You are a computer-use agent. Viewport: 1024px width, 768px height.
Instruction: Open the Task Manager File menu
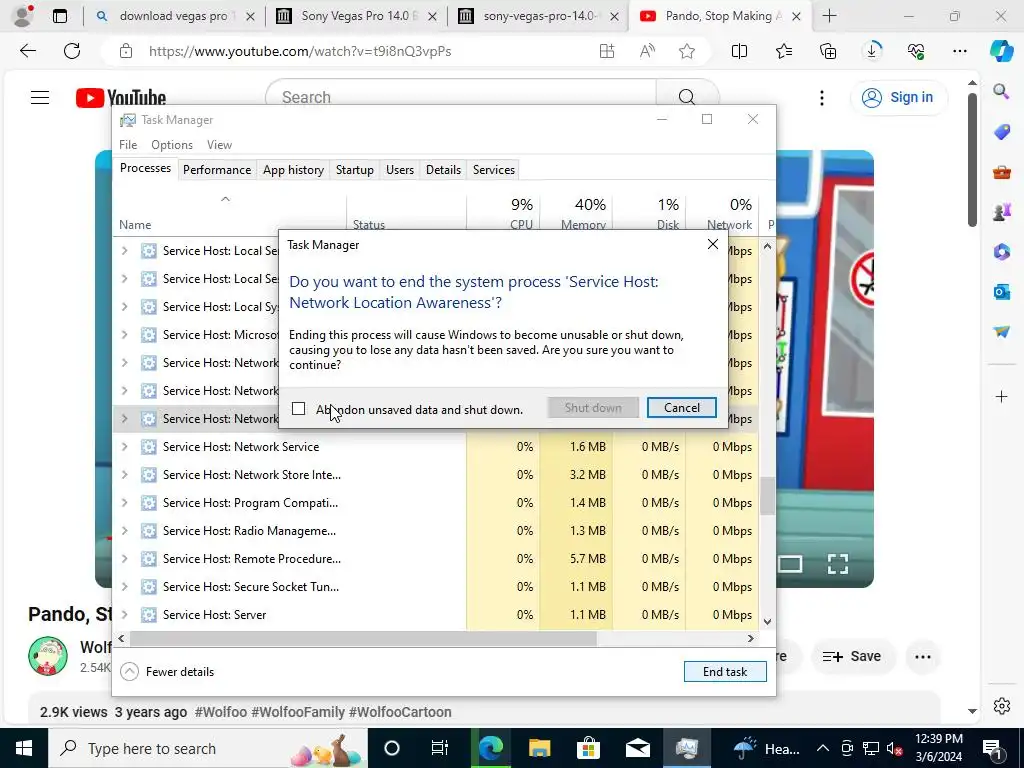pos(128,144)
